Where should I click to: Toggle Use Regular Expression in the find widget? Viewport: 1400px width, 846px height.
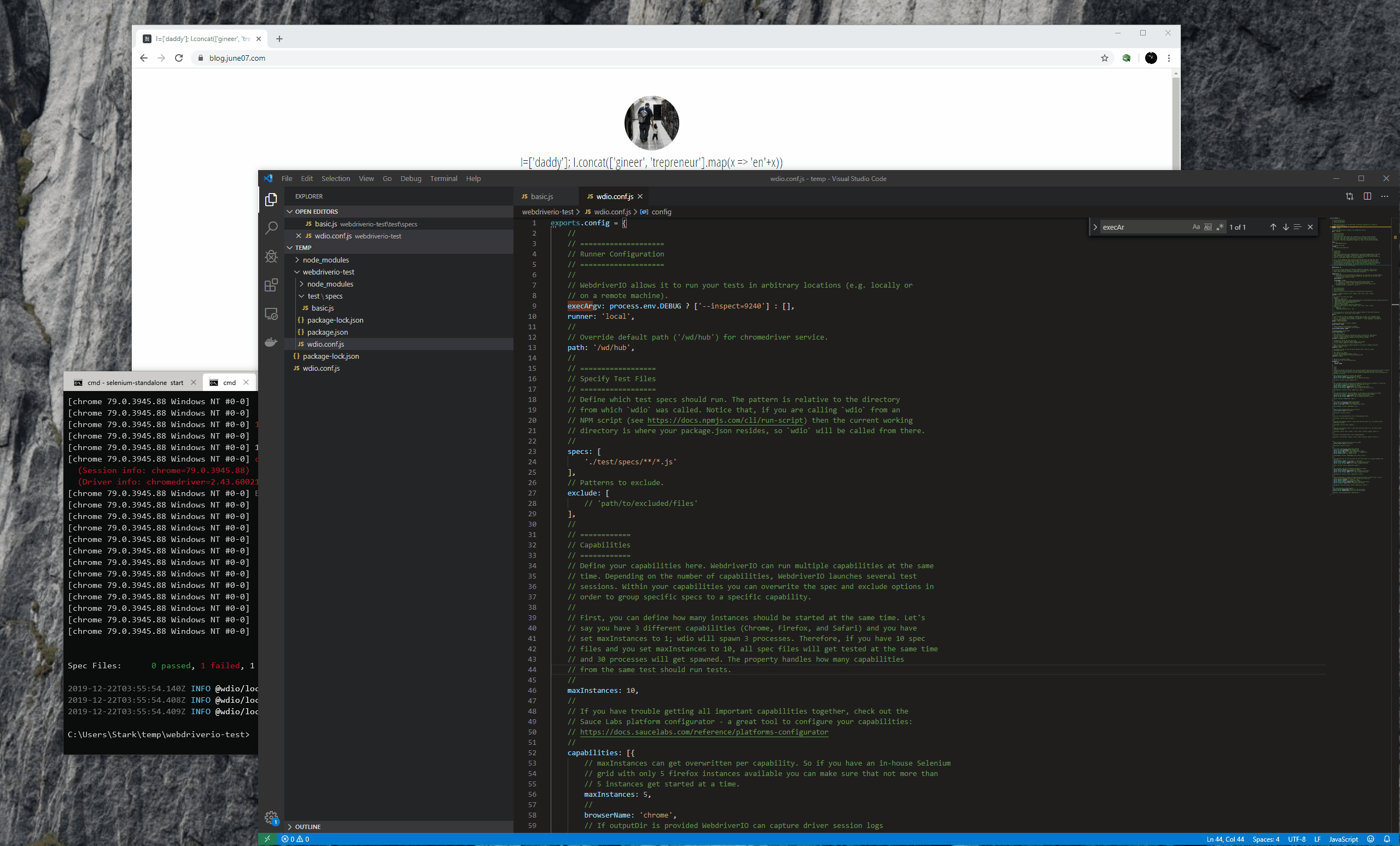coord(1220,227)
